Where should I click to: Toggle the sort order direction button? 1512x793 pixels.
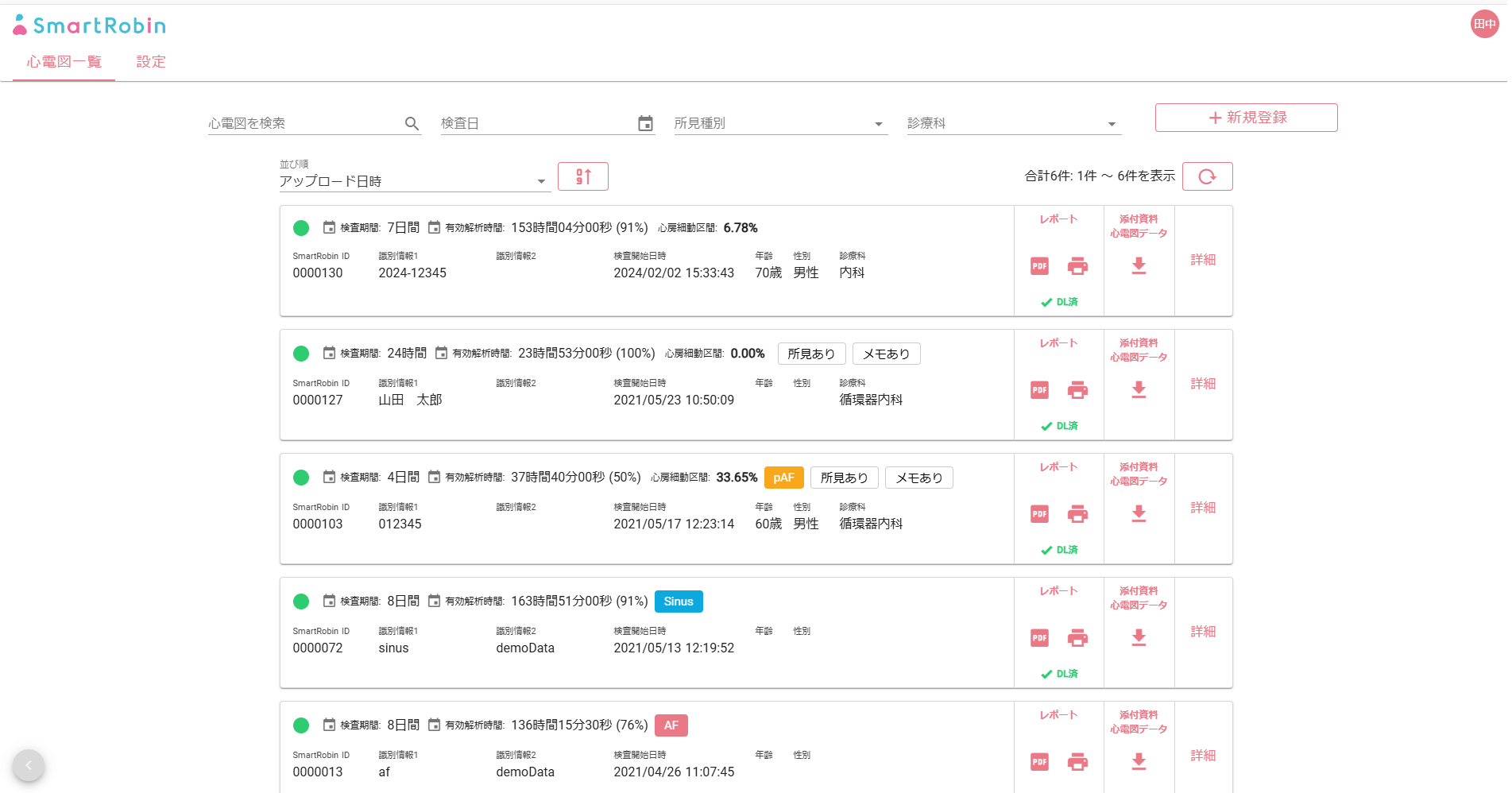tap(583, 176)
